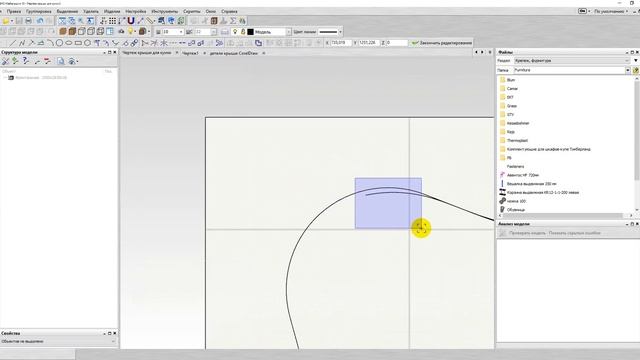Screen dimensions: 640x360
Task: Expand the root node in model structure tree
Action: (5, 78)
